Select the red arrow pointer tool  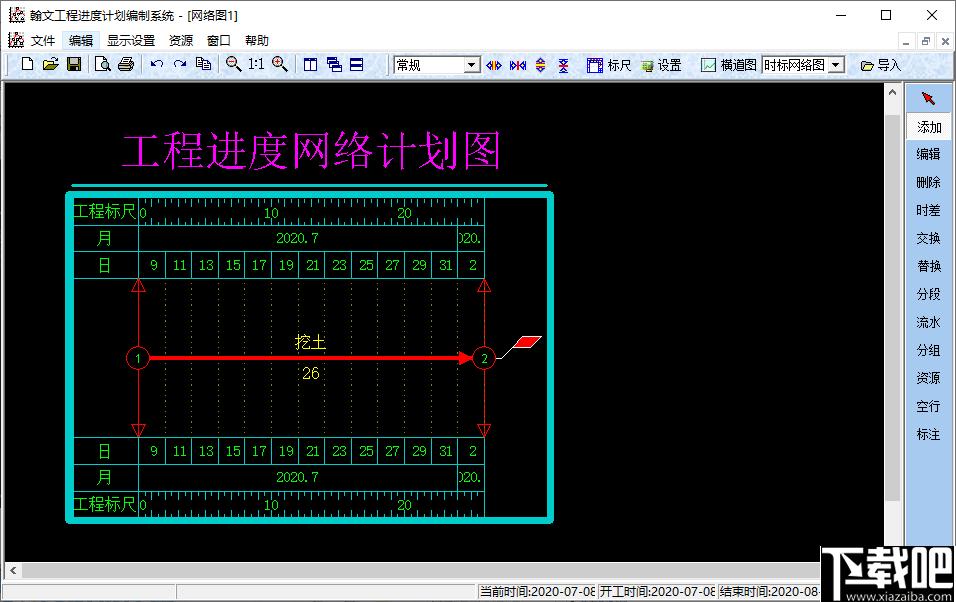928,98
